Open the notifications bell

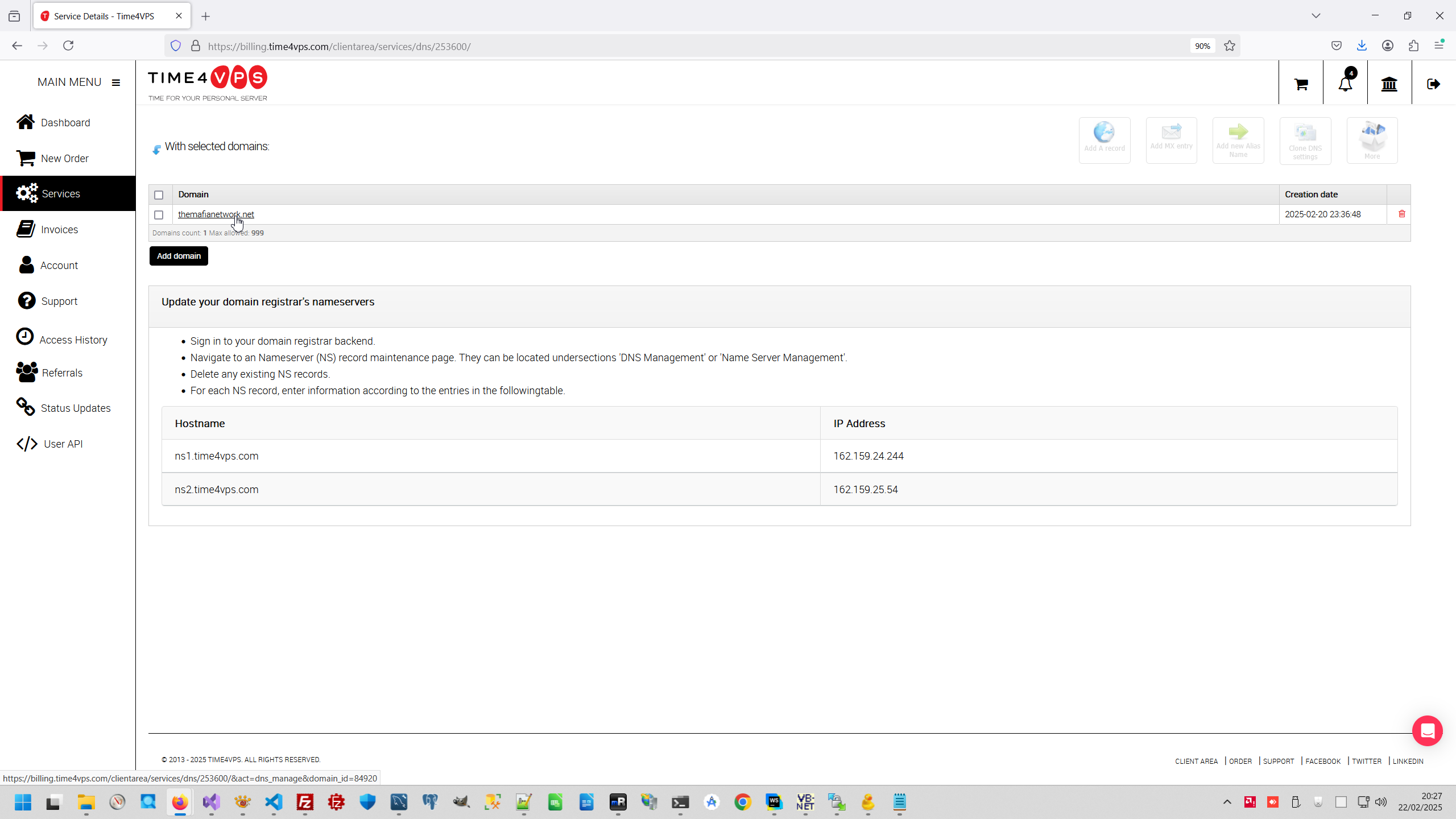1345,84
